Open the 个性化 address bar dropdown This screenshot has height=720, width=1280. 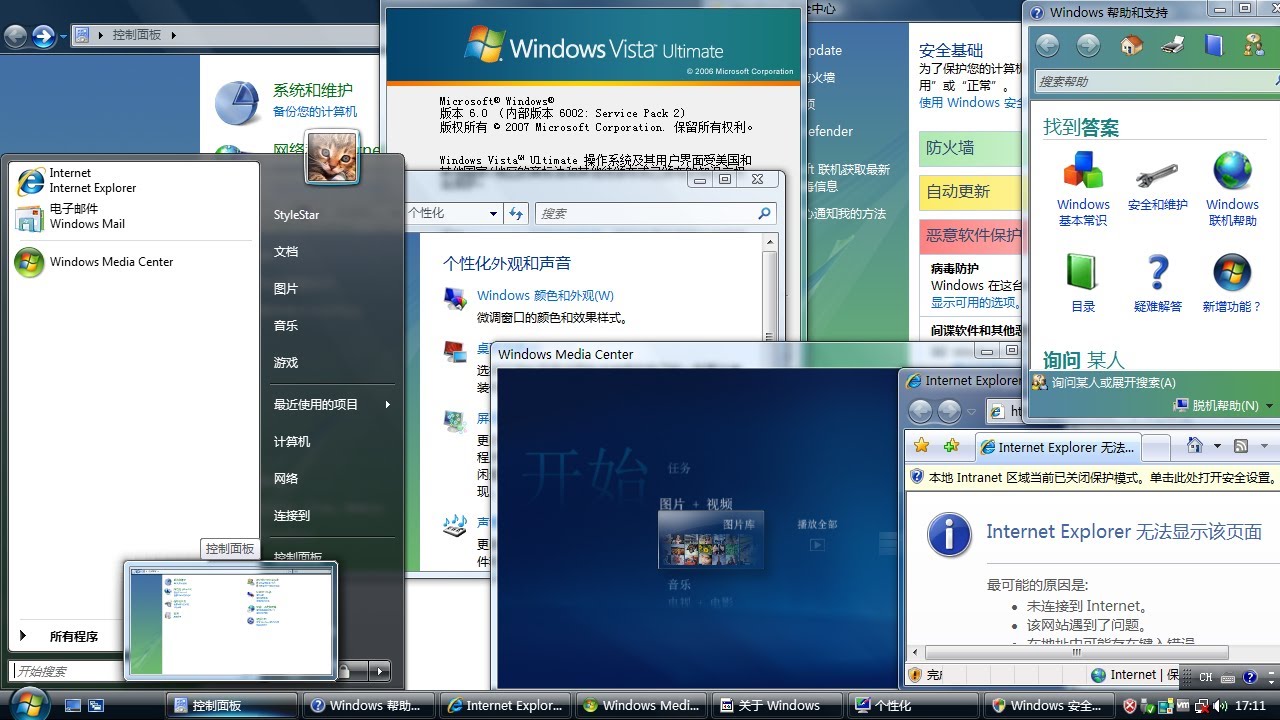click(x=493, y=213)
